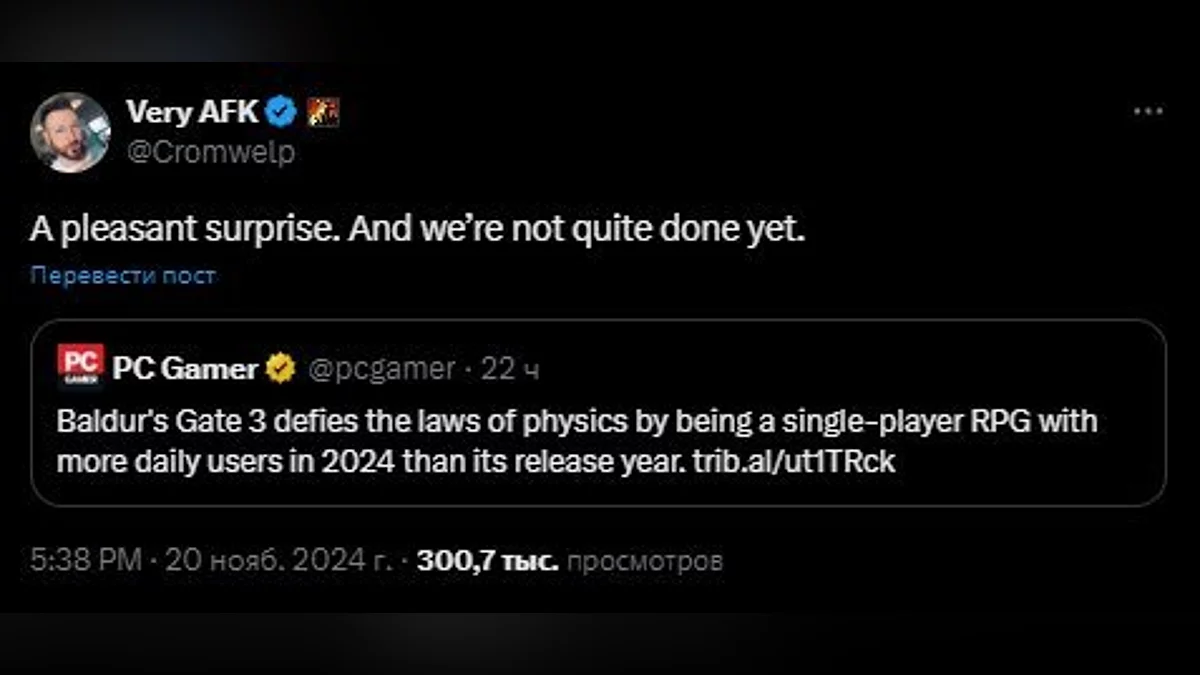This screenshot has height=675, width=1200.
Task: Open the three-dot more options menu
Action: coord(1148,112)
